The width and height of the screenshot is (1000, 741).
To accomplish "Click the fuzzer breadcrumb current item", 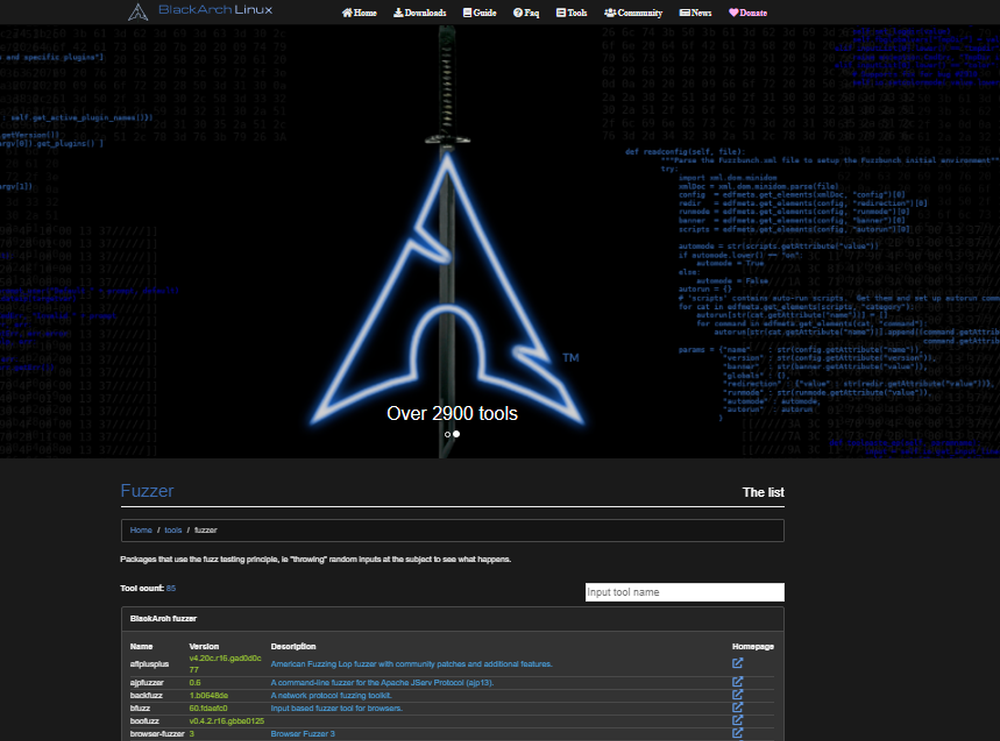I will 205,530.
